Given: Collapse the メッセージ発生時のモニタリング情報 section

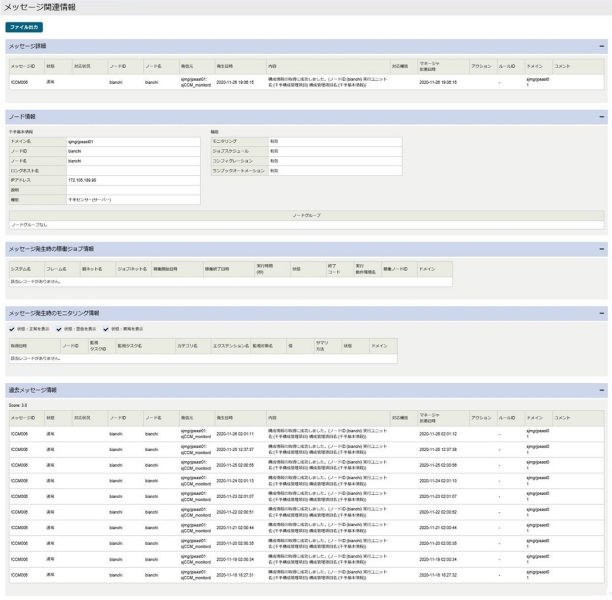Looking at the screenshot, I should [x=601, y=313].
